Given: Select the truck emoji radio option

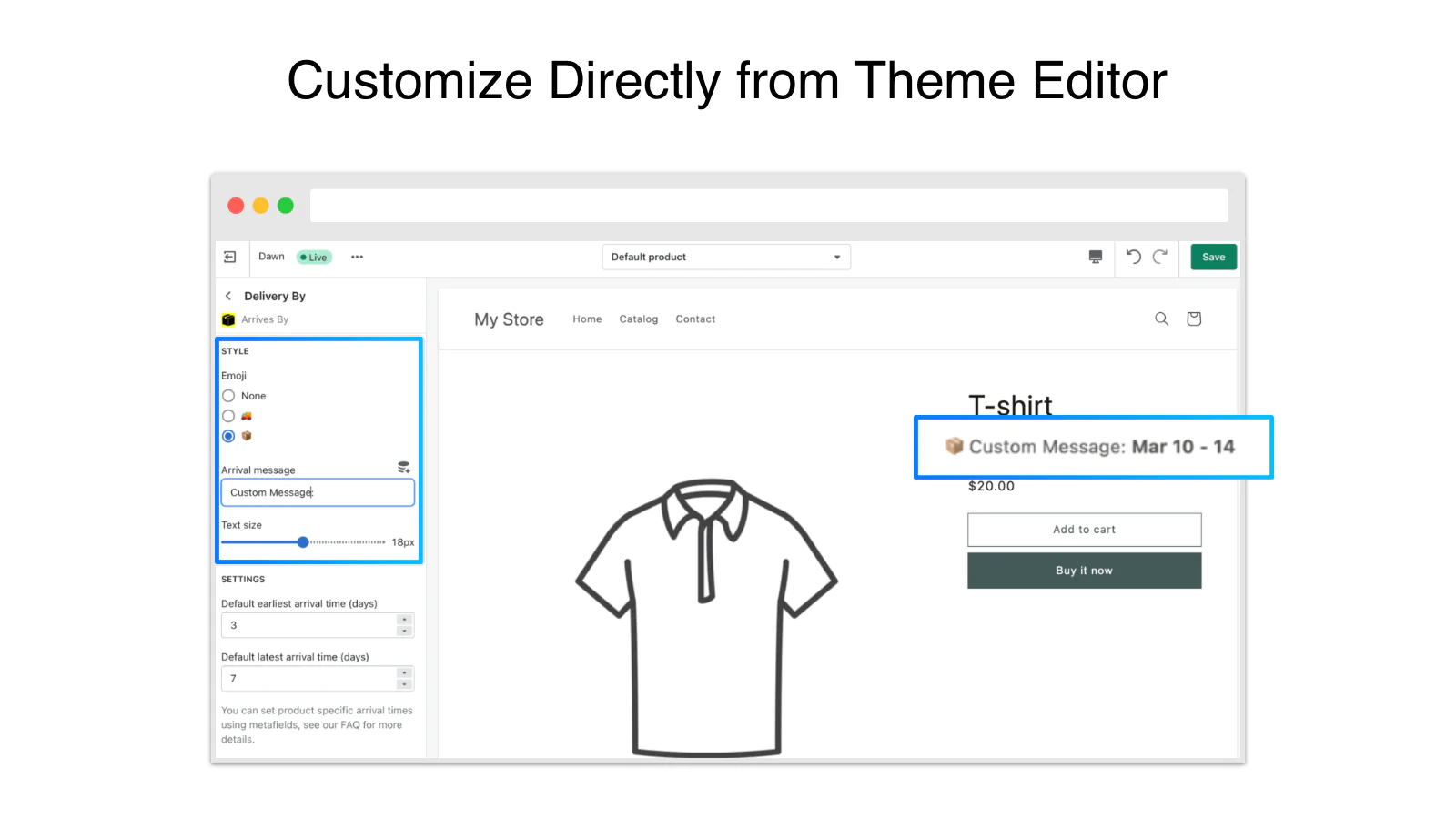Looking at the screenshot, I should point(228,416).
